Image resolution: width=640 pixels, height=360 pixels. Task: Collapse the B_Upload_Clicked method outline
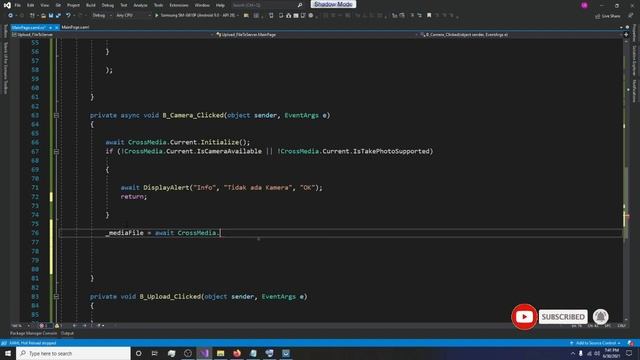[x=56, y=297]
